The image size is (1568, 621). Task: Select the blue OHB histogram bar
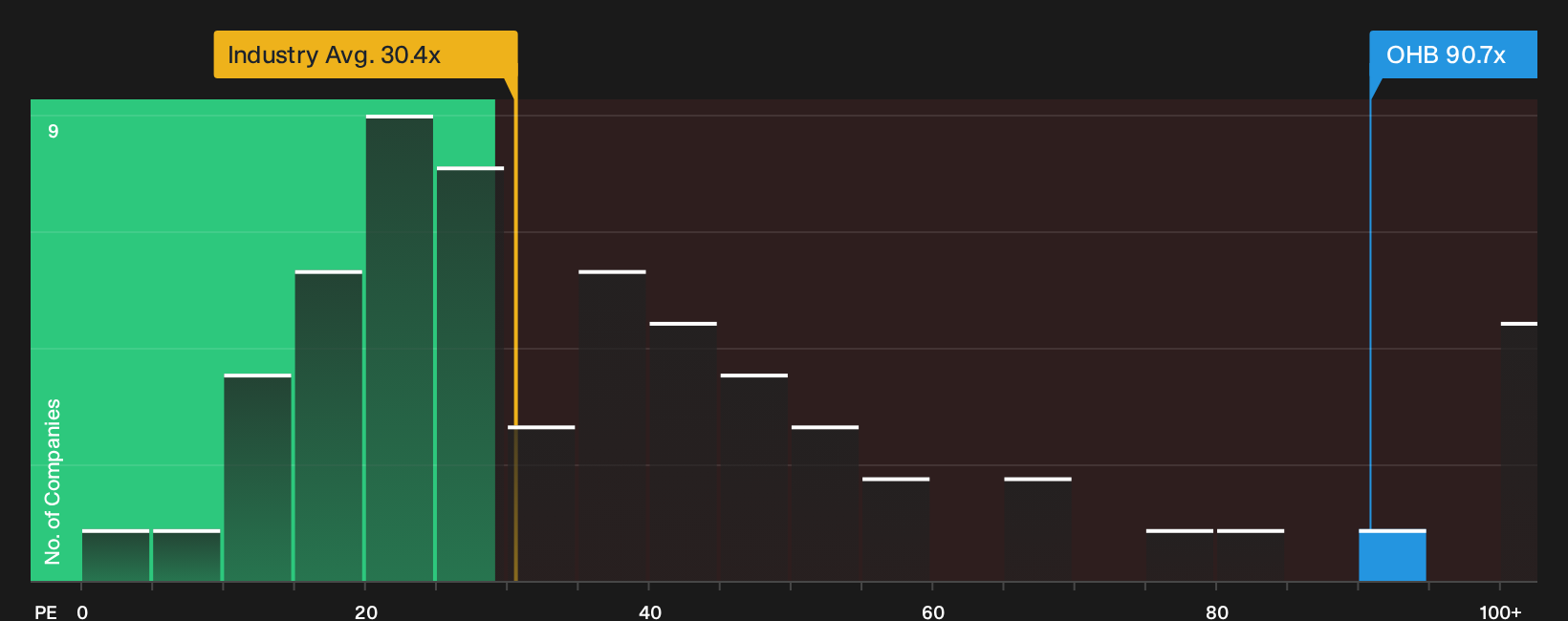(1392, 555)
